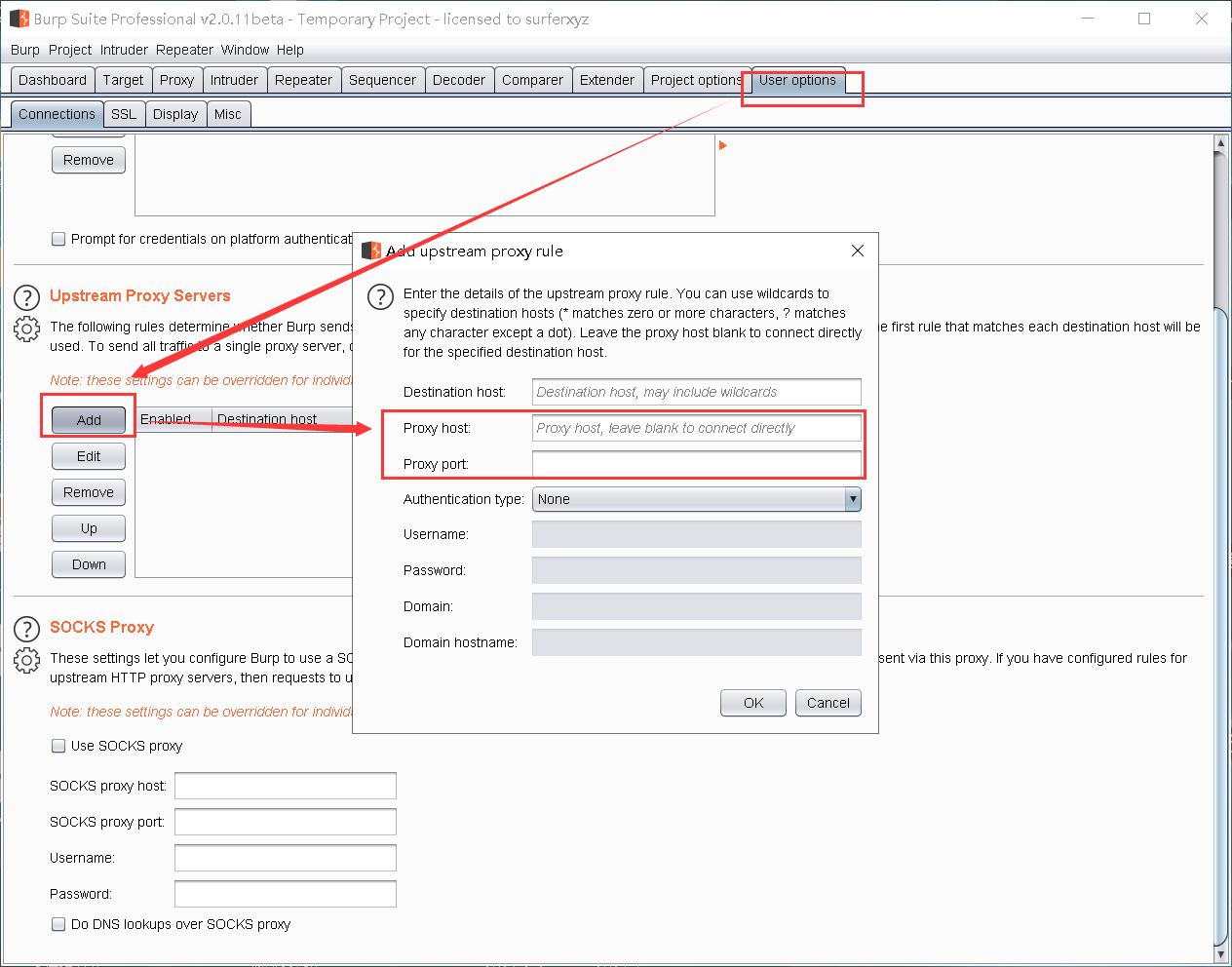The height and width of the screenshot is (967, 1232).
Task: Open the Authentication type dropdown
Action: tap(696, 499)
